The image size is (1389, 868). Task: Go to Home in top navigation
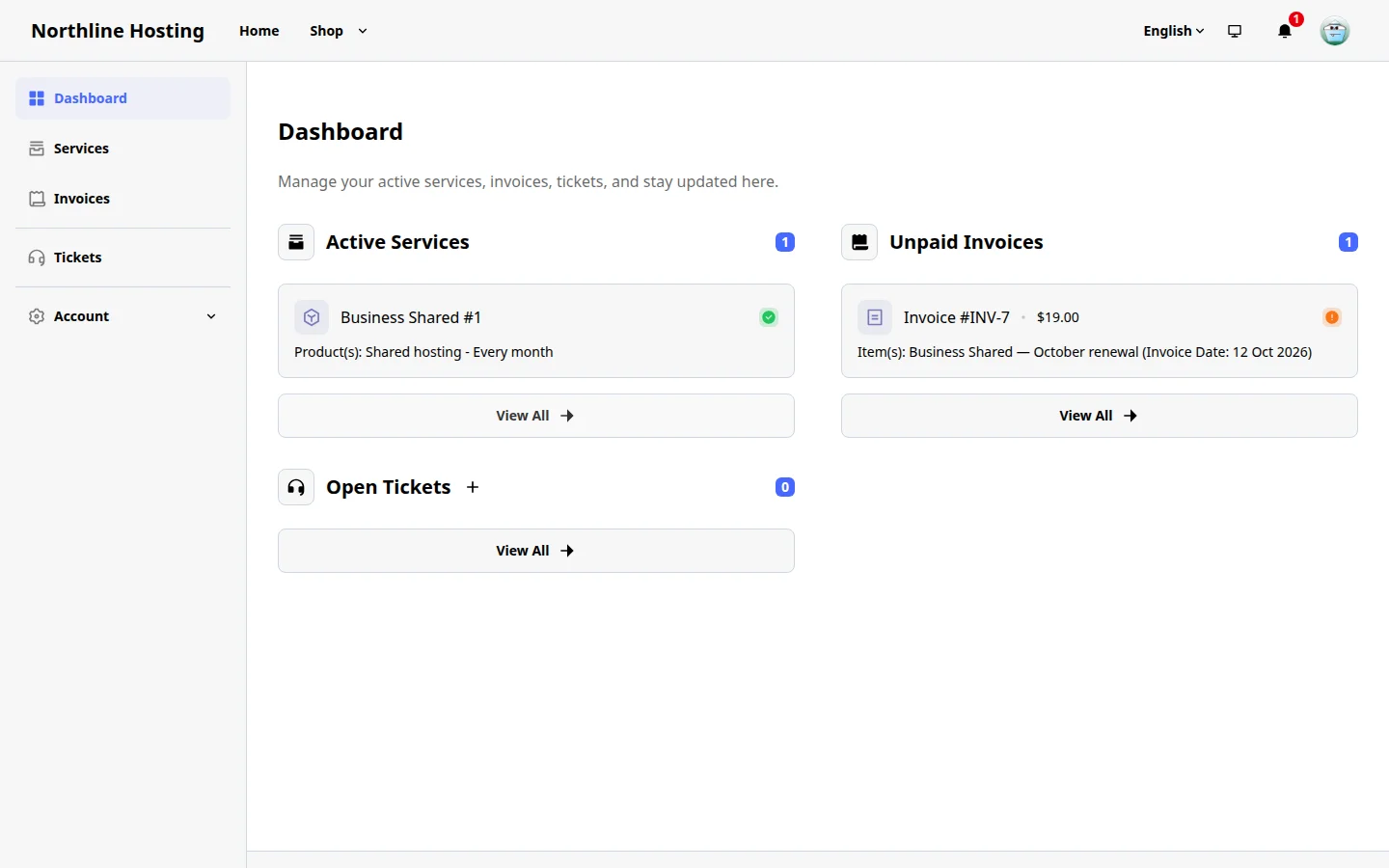point(259,31)
